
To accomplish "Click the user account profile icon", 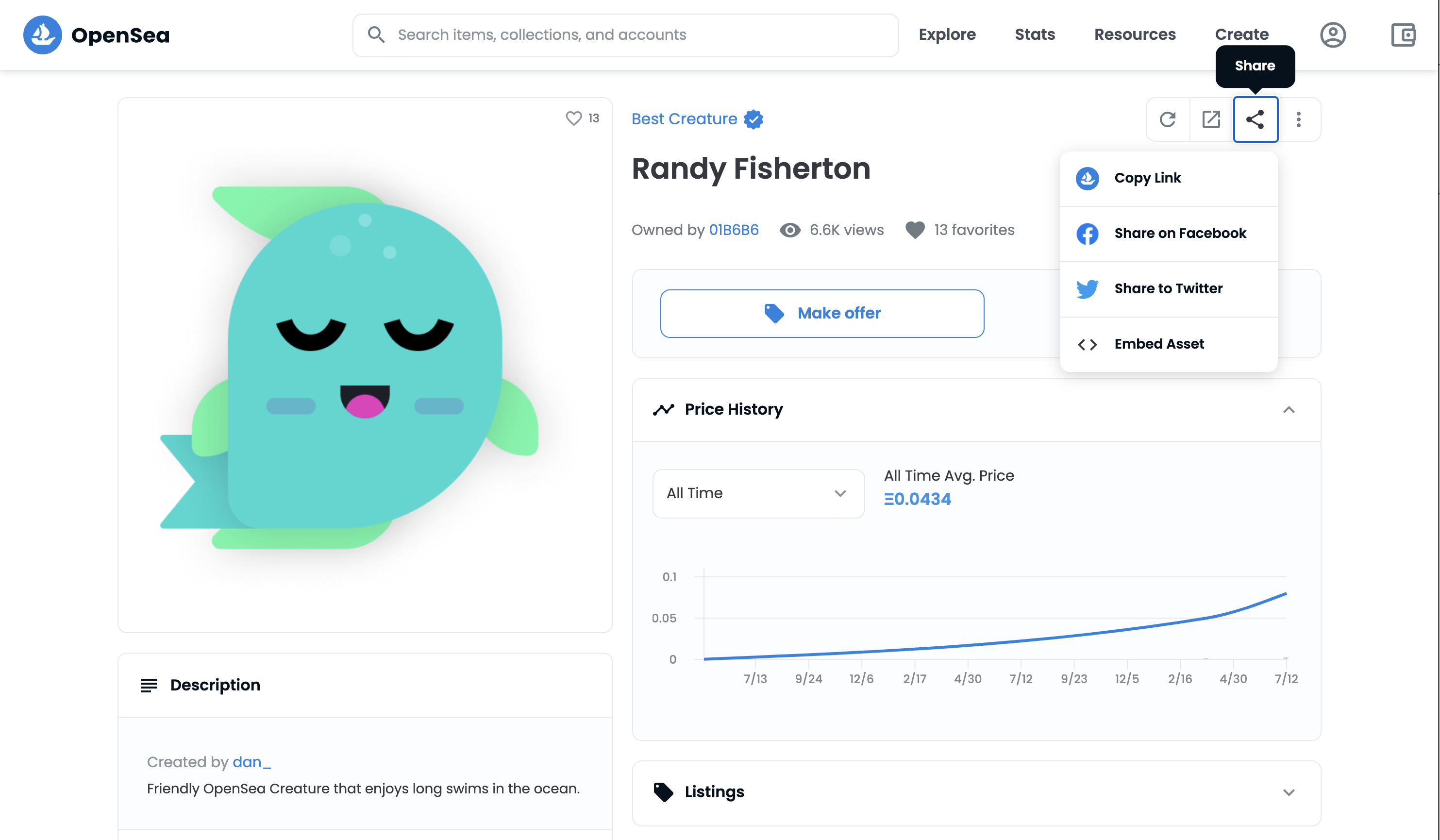I will click(x=1333, y=34).
